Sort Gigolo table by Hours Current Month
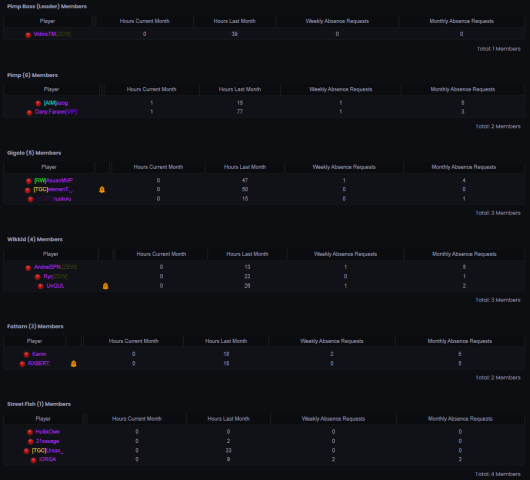The height and width of the screenshot is (480, 530). point(158,167)
